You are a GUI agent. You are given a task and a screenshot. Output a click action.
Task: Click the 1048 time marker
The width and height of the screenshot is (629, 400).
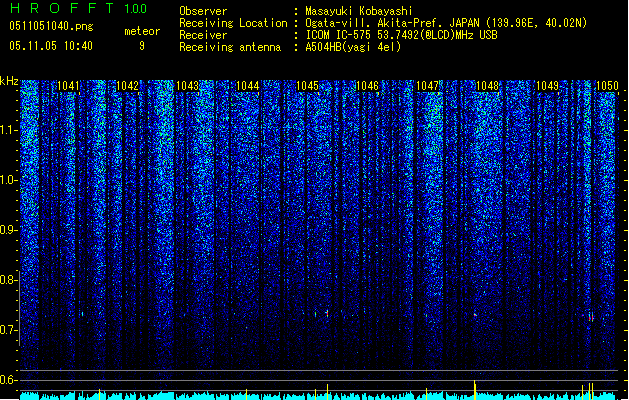tap(487, 86)
